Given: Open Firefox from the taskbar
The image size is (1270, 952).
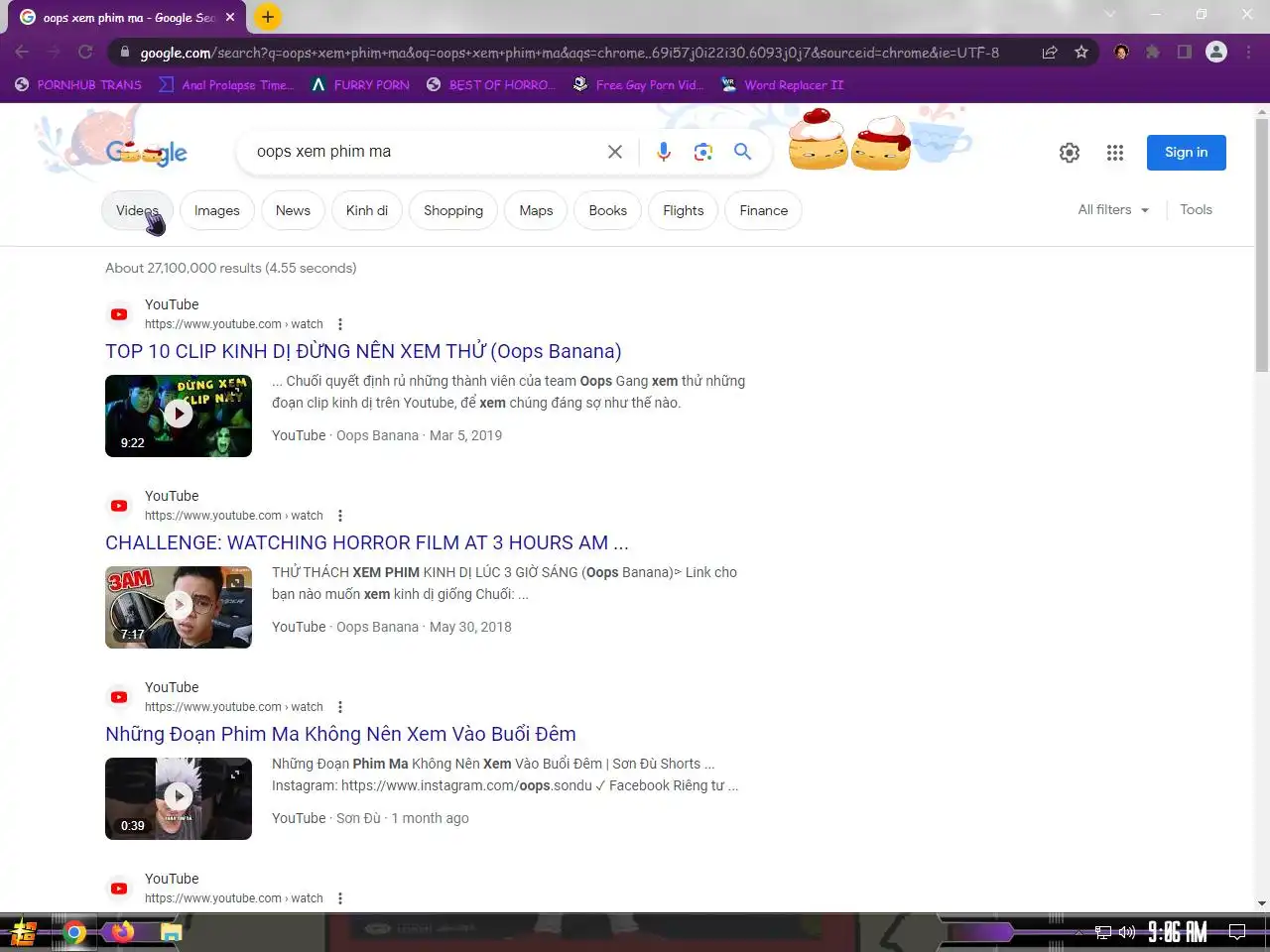Looking at the screenshot, I should point(122,932).
